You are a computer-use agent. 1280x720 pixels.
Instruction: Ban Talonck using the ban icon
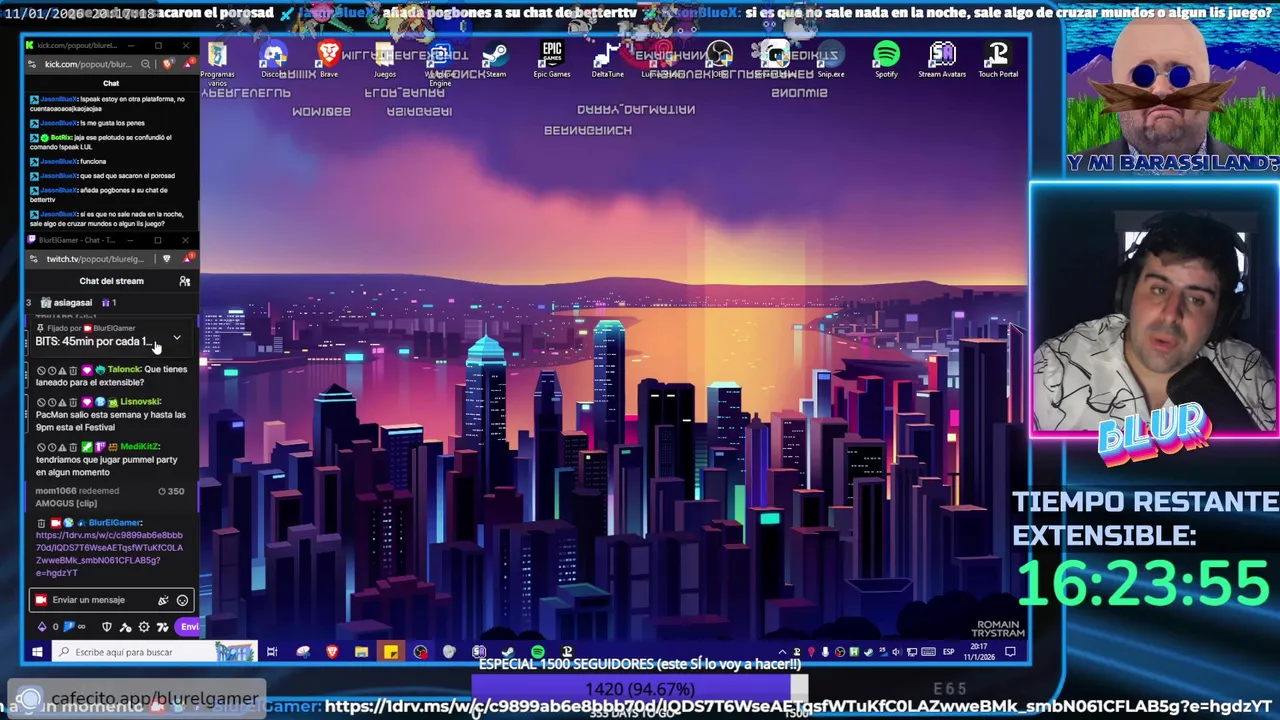click(x=41, y=370)
